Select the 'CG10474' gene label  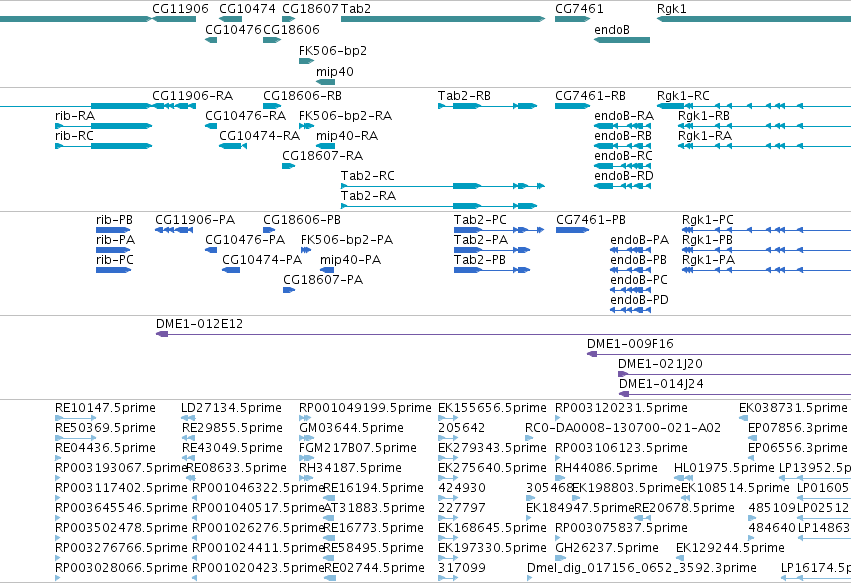[247, 9]
